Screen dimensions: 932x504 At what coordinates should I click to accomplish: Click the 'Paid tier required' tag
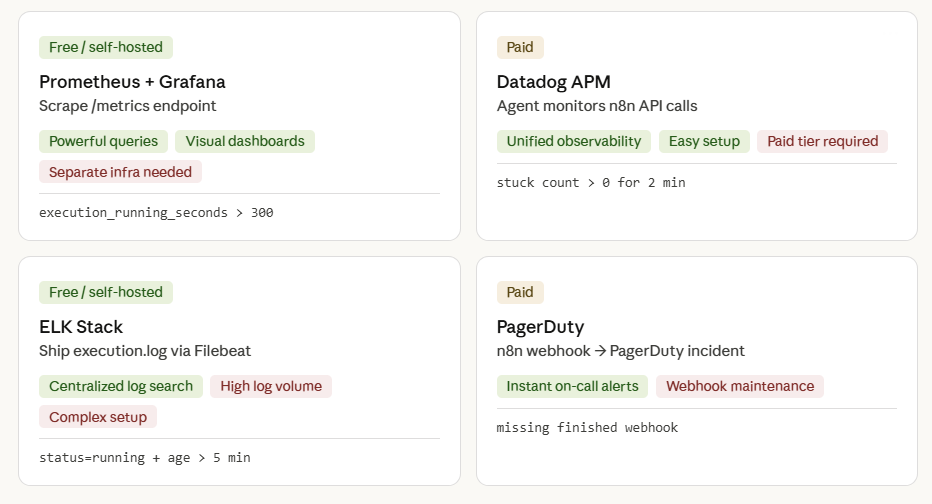pos(823,141)
